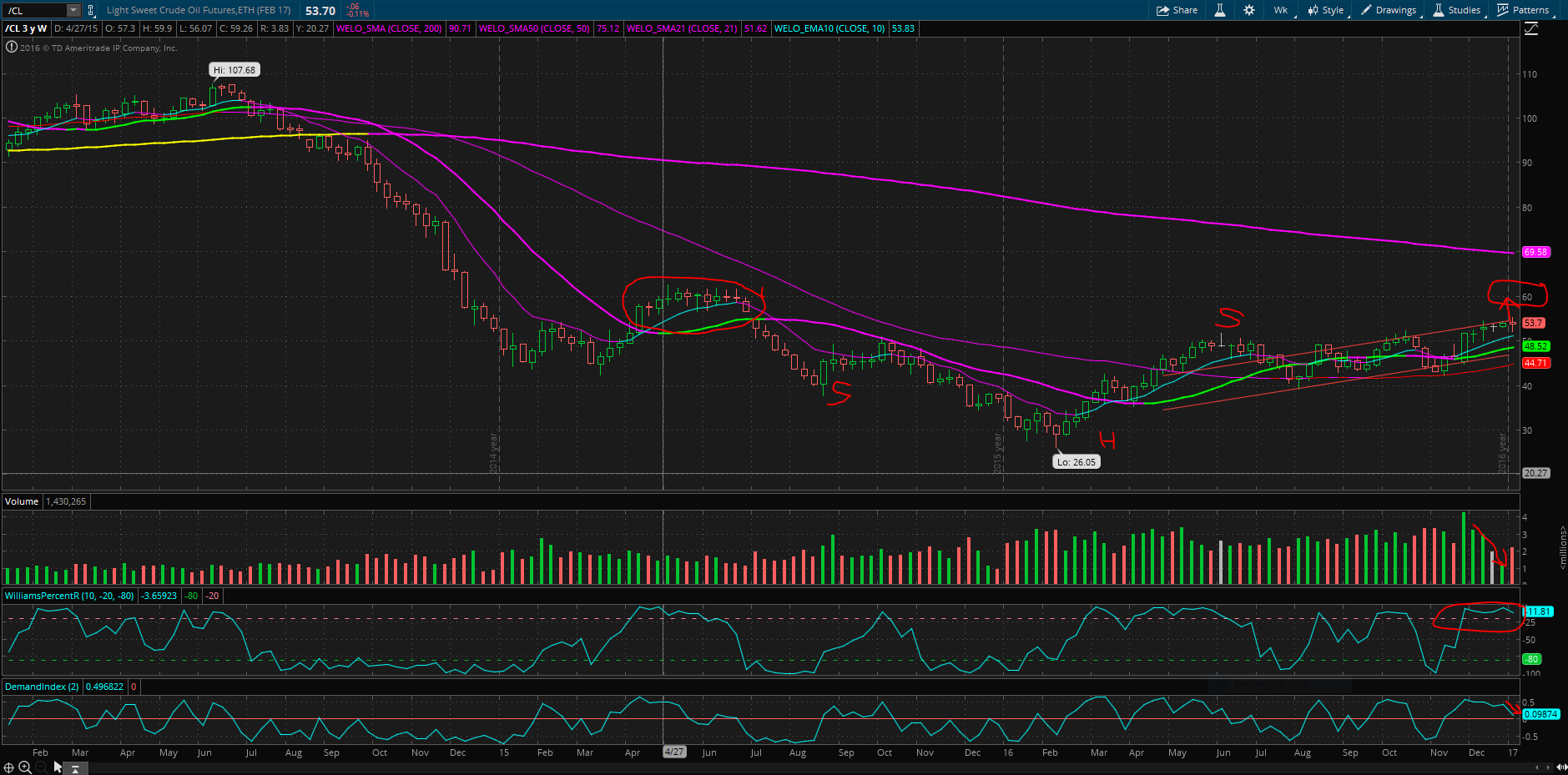The height and width of the screenshot is (775, 1568).
Task: Open the Drawings tool menu
Action: 1389,10
